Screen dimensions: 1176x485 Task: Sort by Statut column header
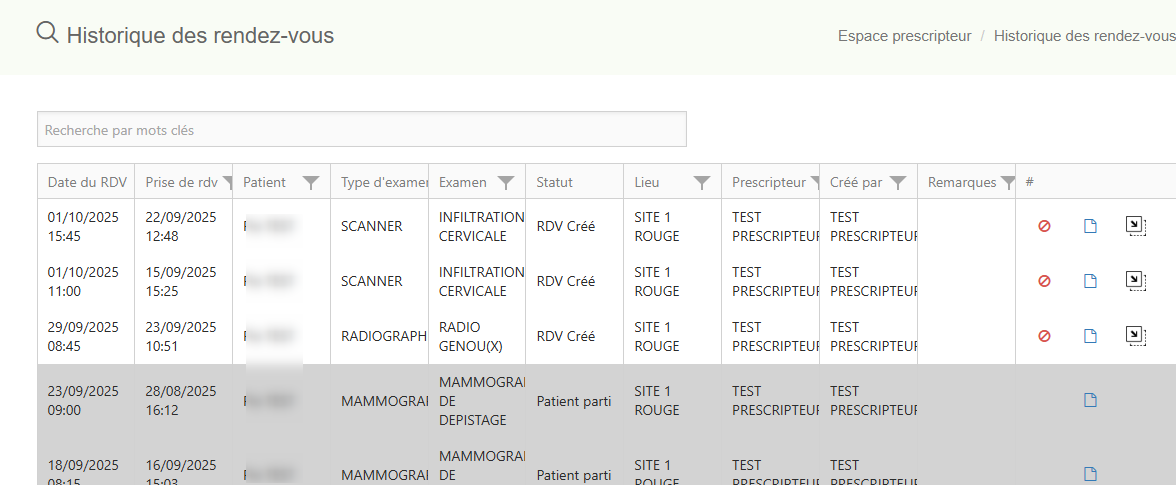click(555, 182)
